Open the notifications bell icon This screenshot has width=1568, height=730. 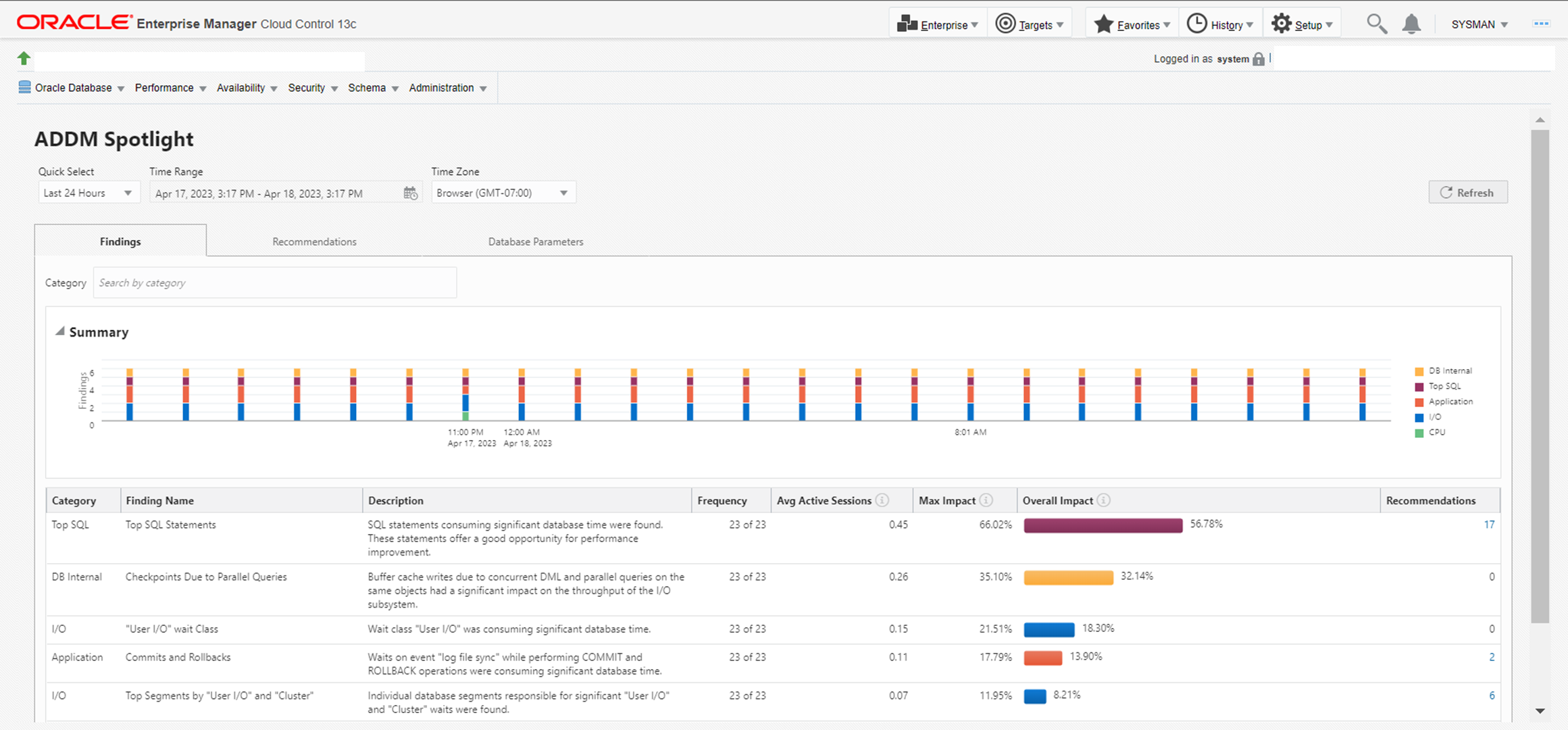tap(1411, 24)
